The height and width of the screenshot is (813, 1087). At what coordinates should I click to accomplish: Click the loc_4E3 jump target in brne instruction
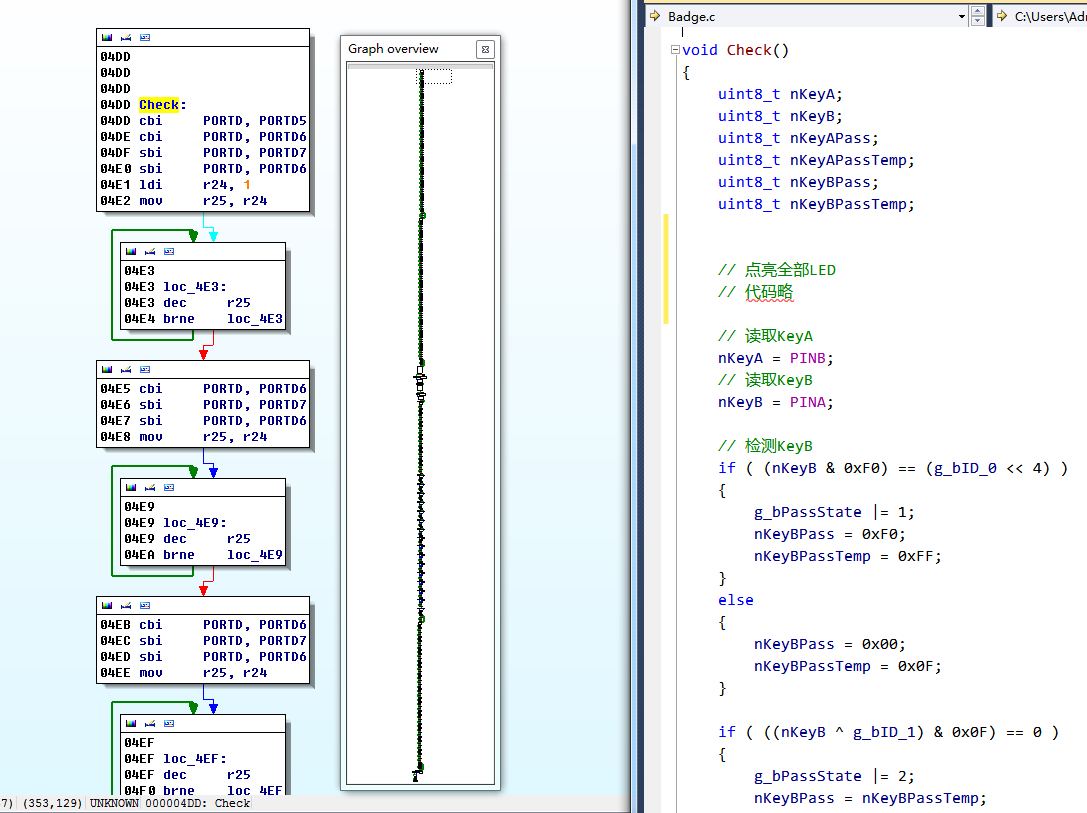tap(254, 319)
